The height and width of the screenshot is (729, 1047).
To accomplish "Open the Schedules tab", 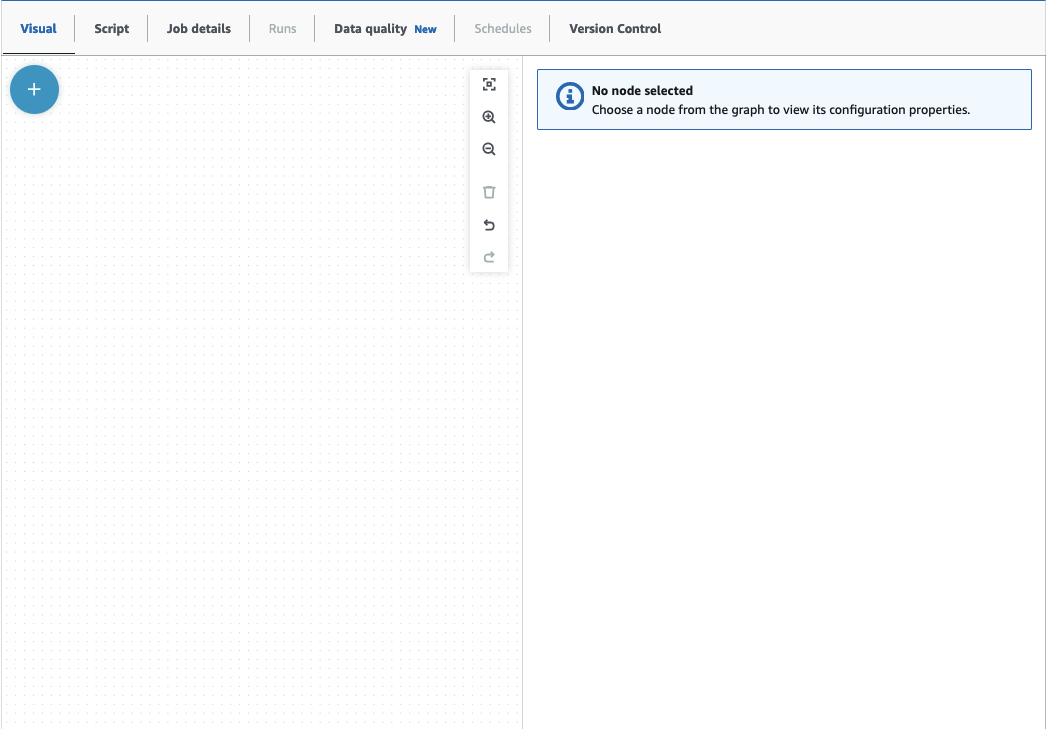I will [x=502, y=29].
